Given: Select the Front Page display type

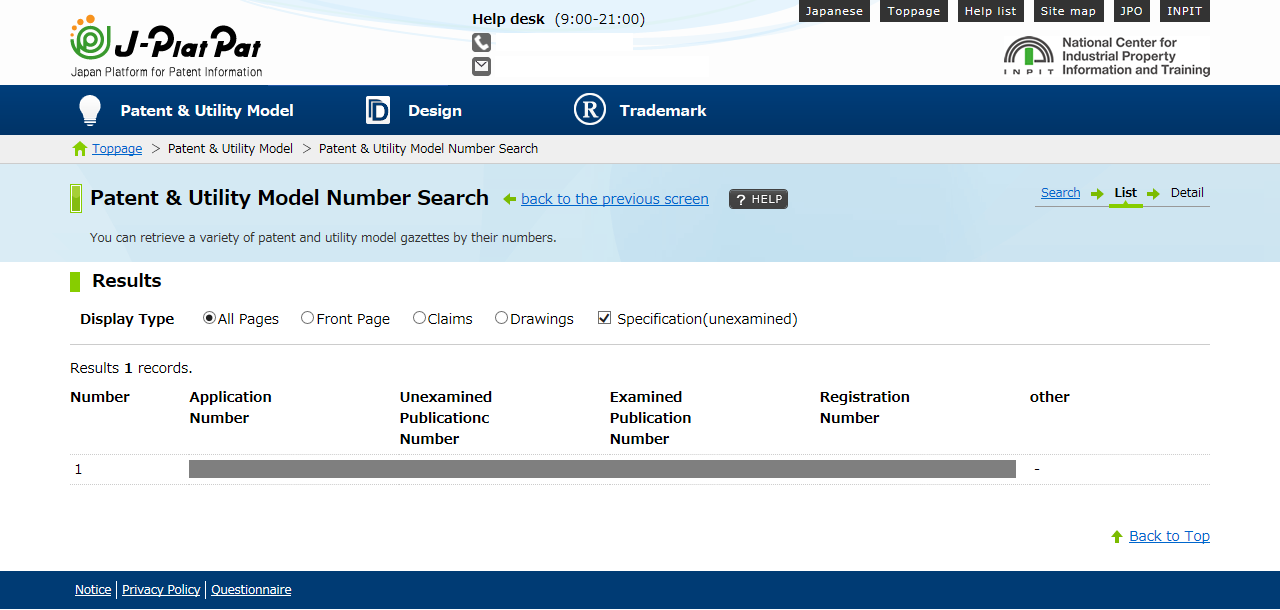Looking at the screenshot, I should pos(307,318).
